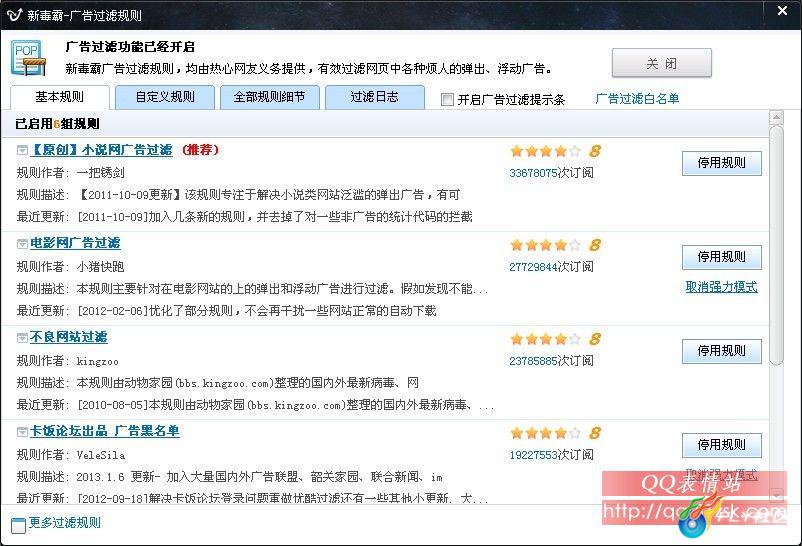Disable the 小说网广告过滤 rule with 停用规则

[721, 163]
